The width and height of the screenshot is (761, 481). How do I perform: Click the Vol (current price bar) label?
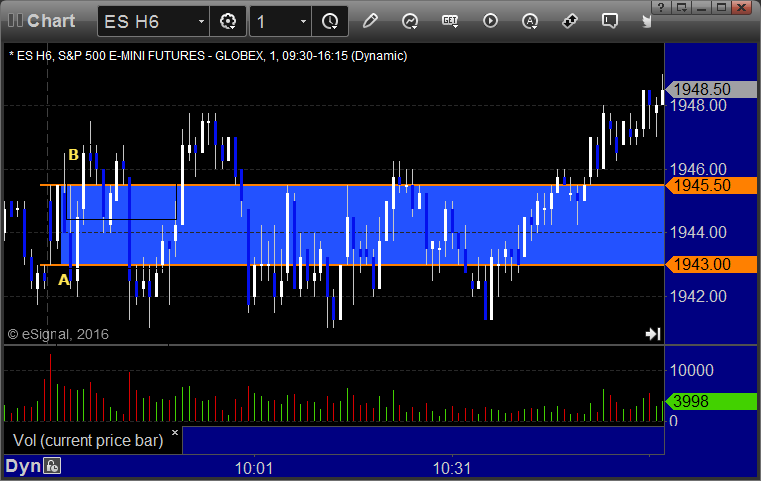pyautogui.click(x=88, y=440)
